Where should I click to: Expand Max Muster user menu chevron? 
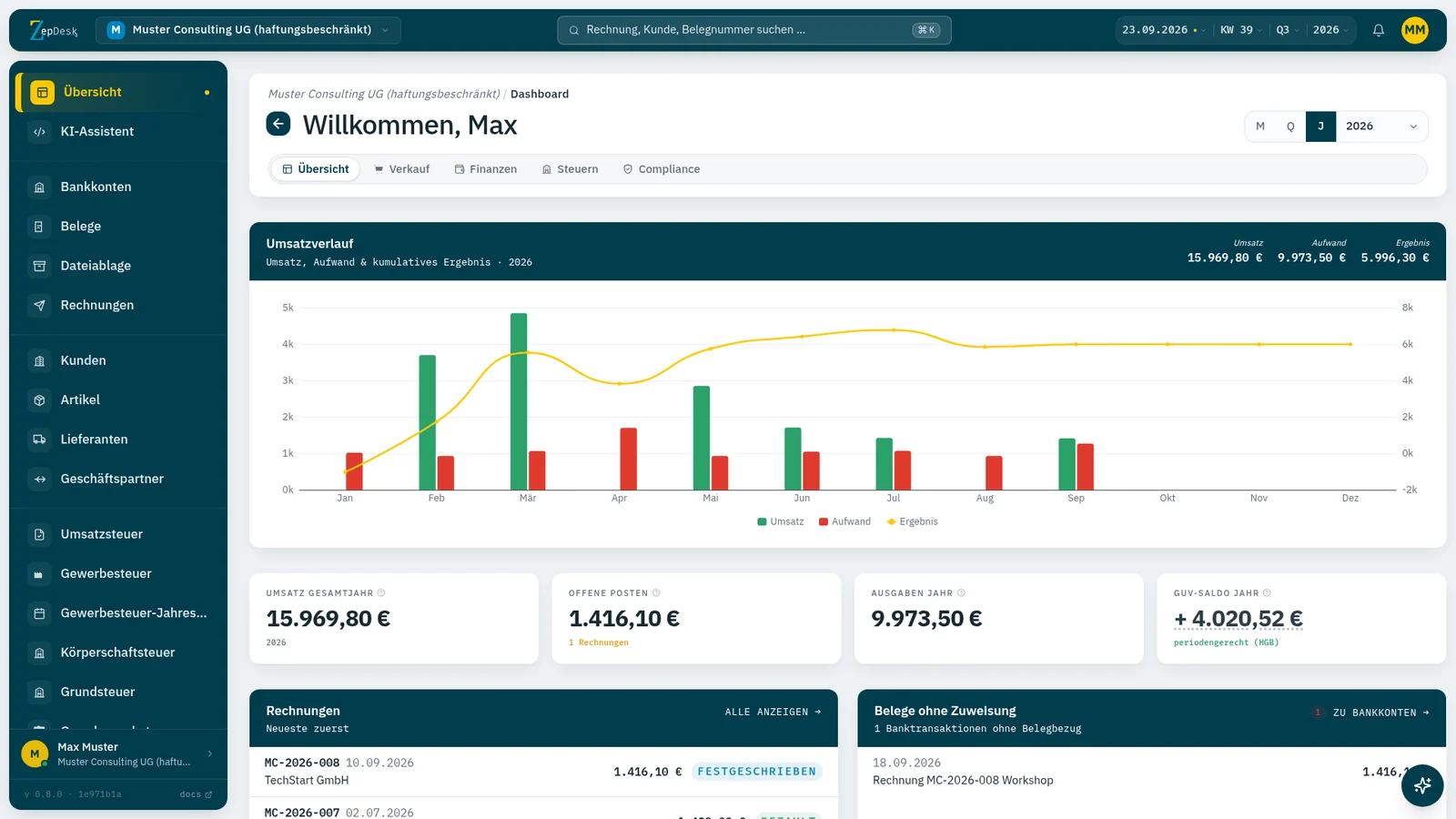(x=210, y=753)
